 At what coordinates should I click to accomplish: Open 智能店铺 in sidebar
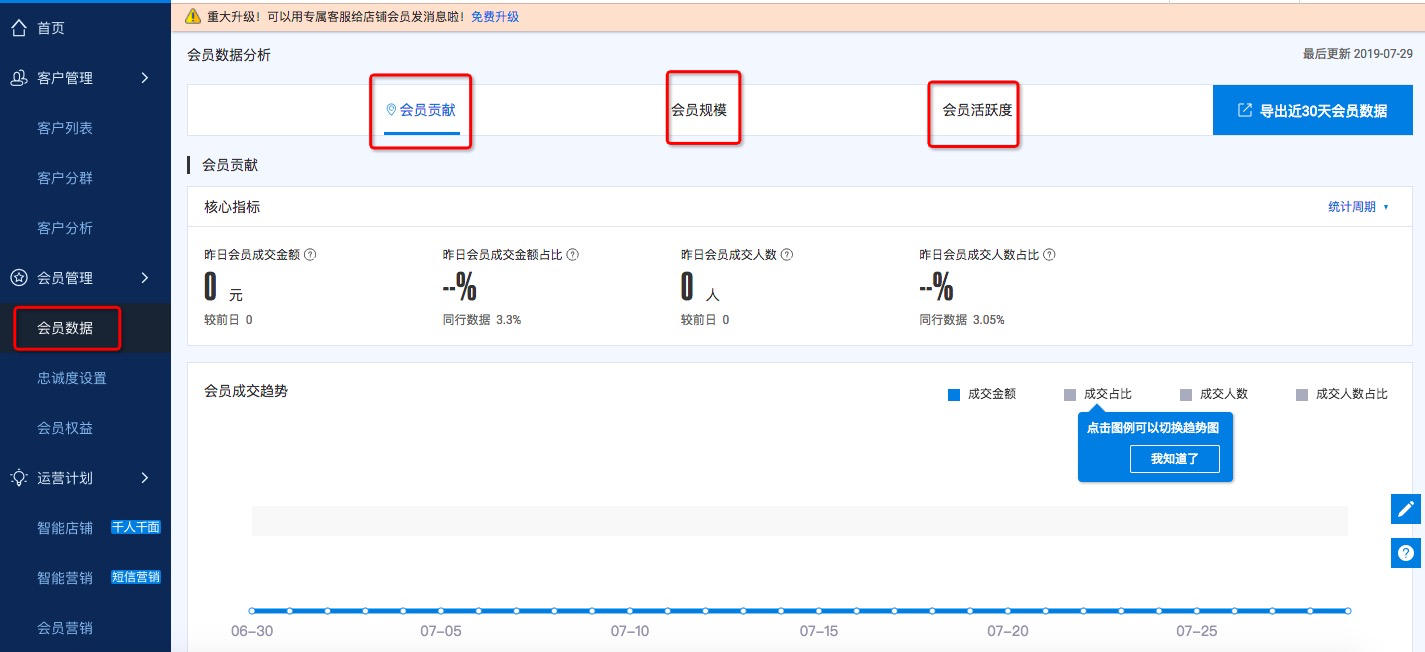65,528
